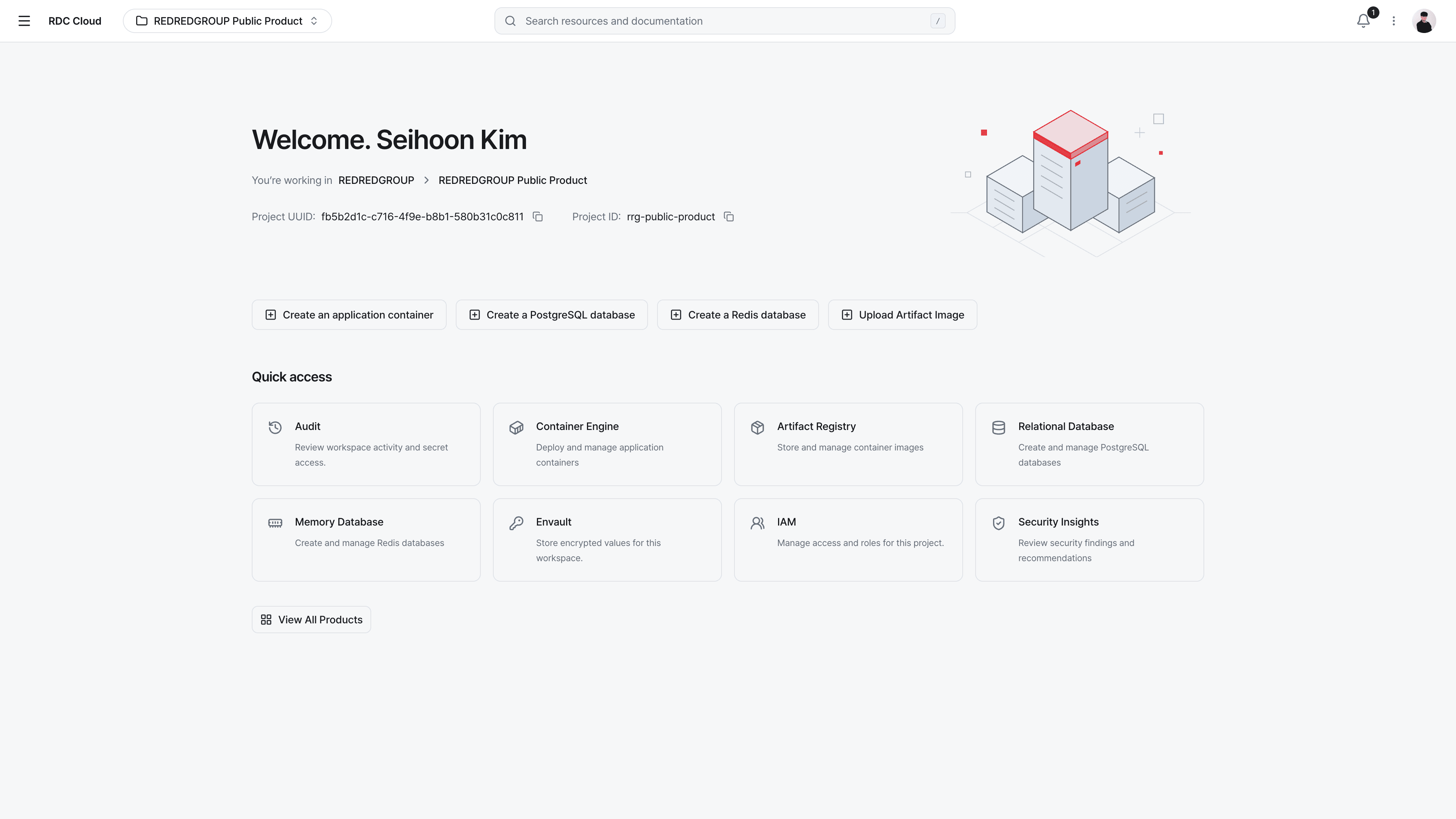The image size is (1456, 819).
Task: Open the three-dot more options menu
Action: click(x=1394, y=21)
